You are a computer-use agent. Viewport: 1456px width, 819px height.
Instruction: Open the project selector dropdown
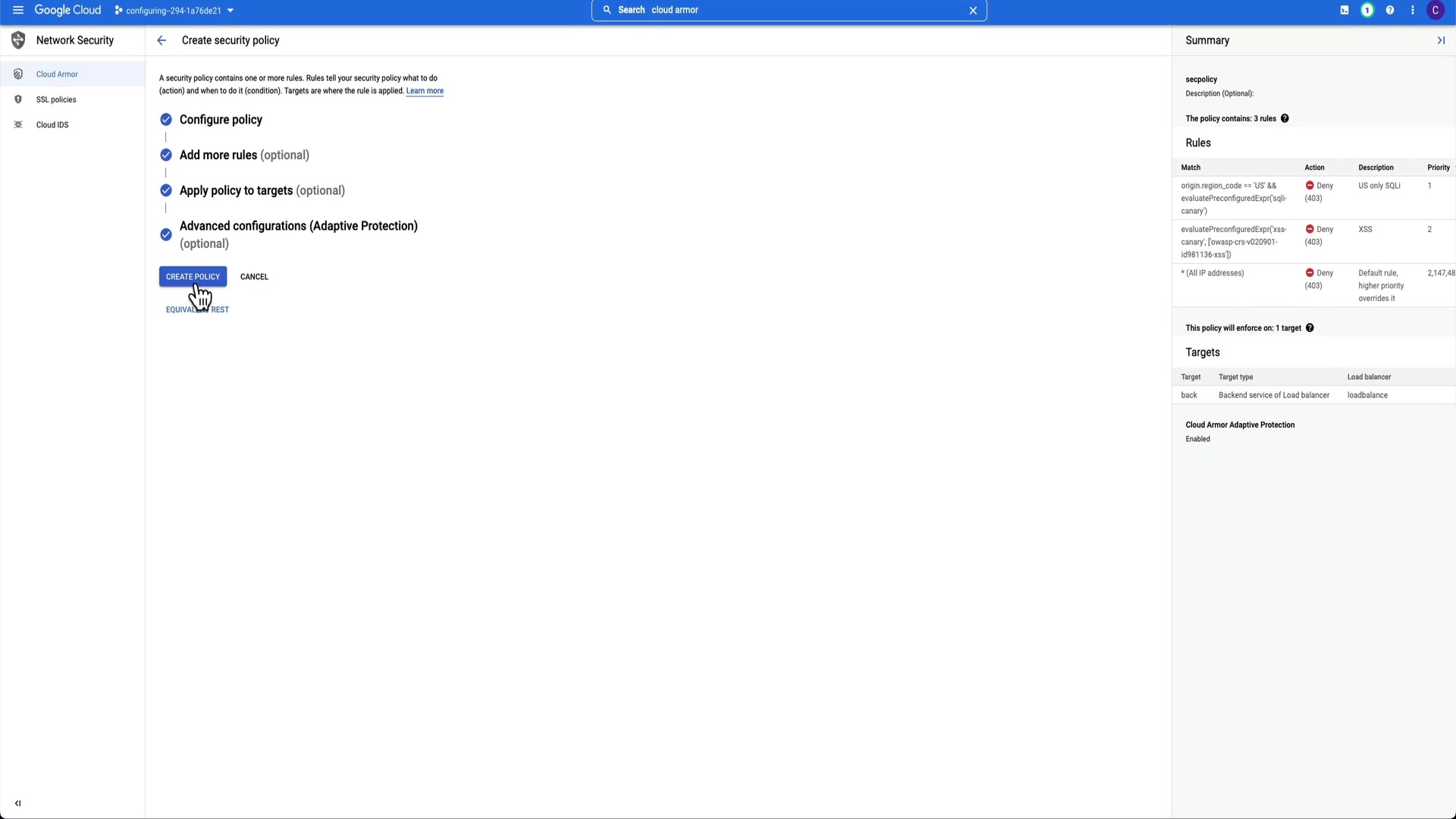tap(174, 11)
